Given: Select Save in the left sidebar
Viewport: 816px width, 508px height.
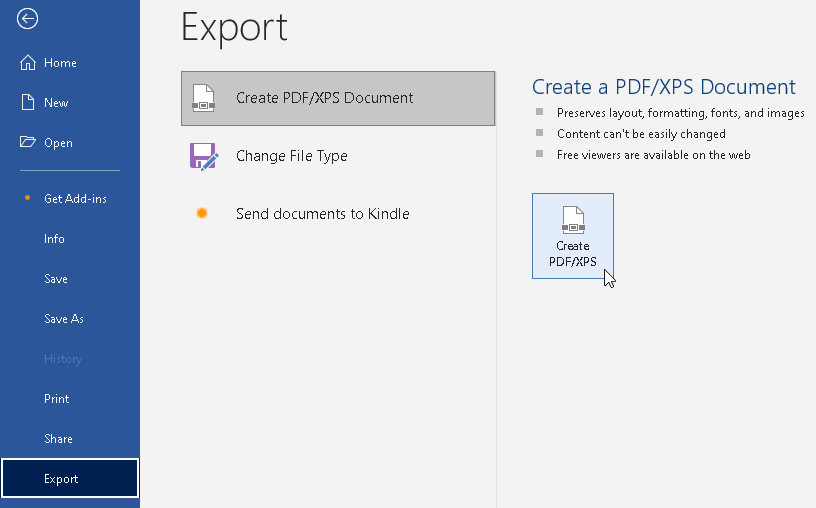Looking at the screenshot, I should click(56, 279).
